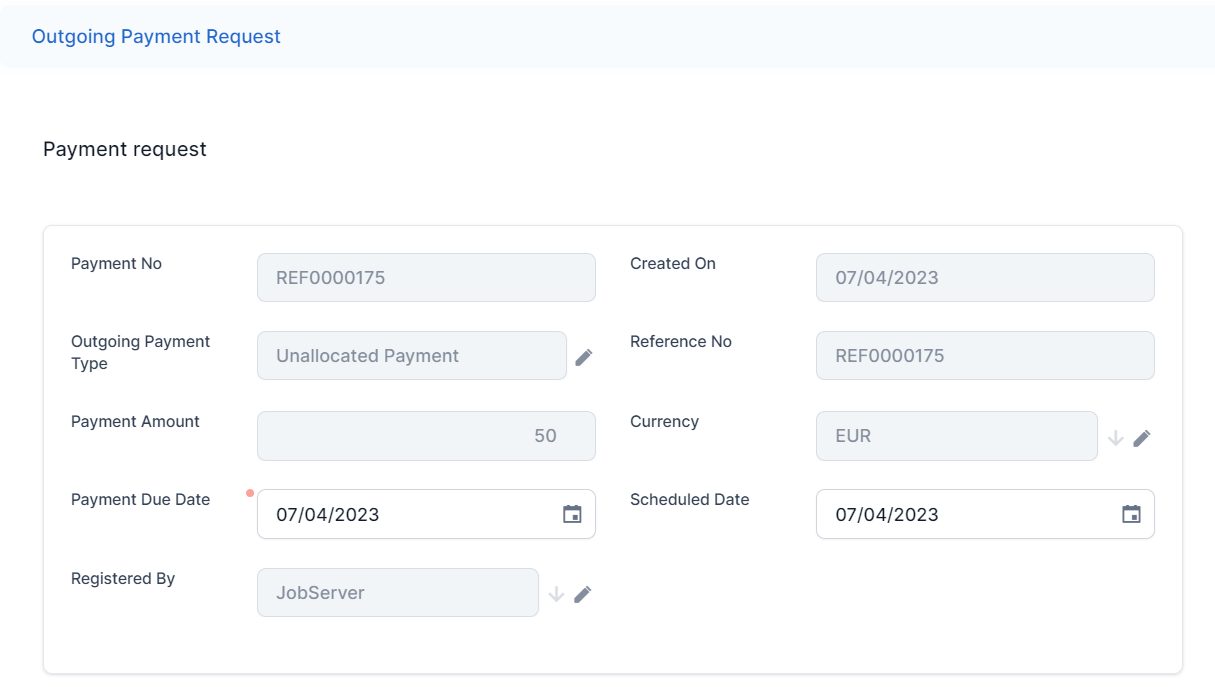
Task: Focus the Payment Amount field
Action: pos(426,436)
